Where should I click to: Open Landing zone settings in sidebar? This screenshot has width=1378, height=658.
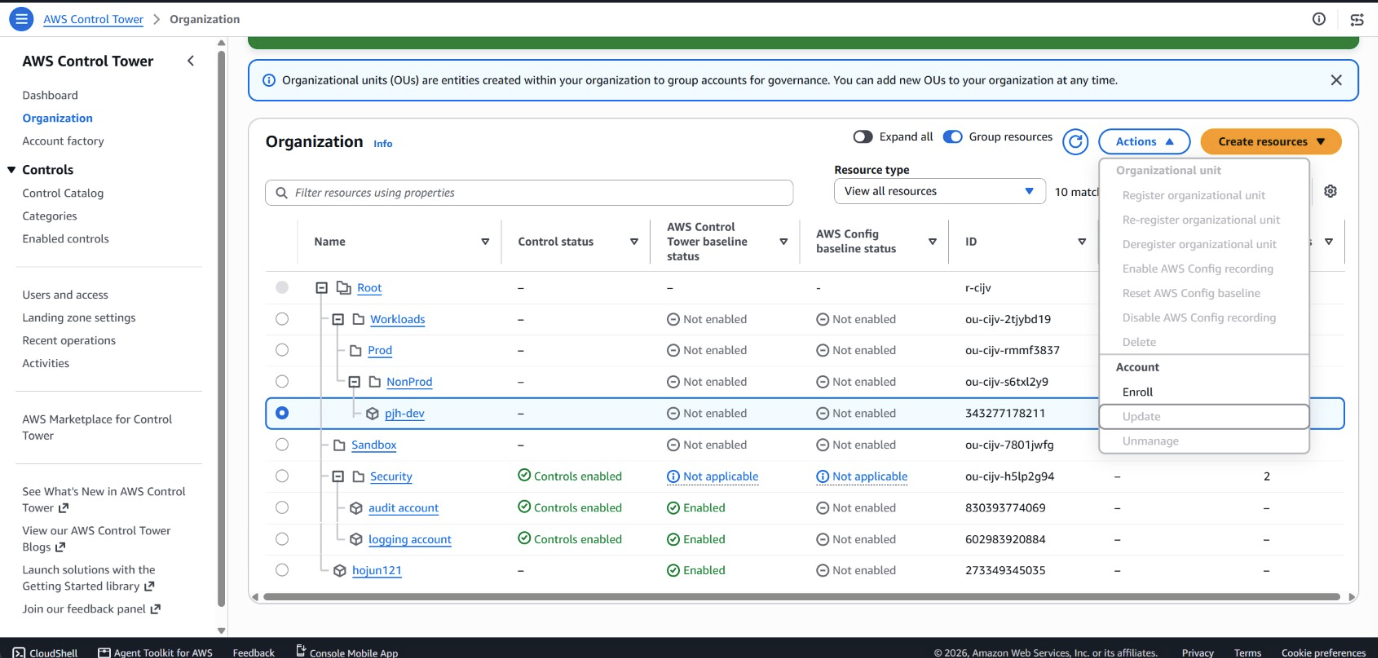tap(79, 318)
